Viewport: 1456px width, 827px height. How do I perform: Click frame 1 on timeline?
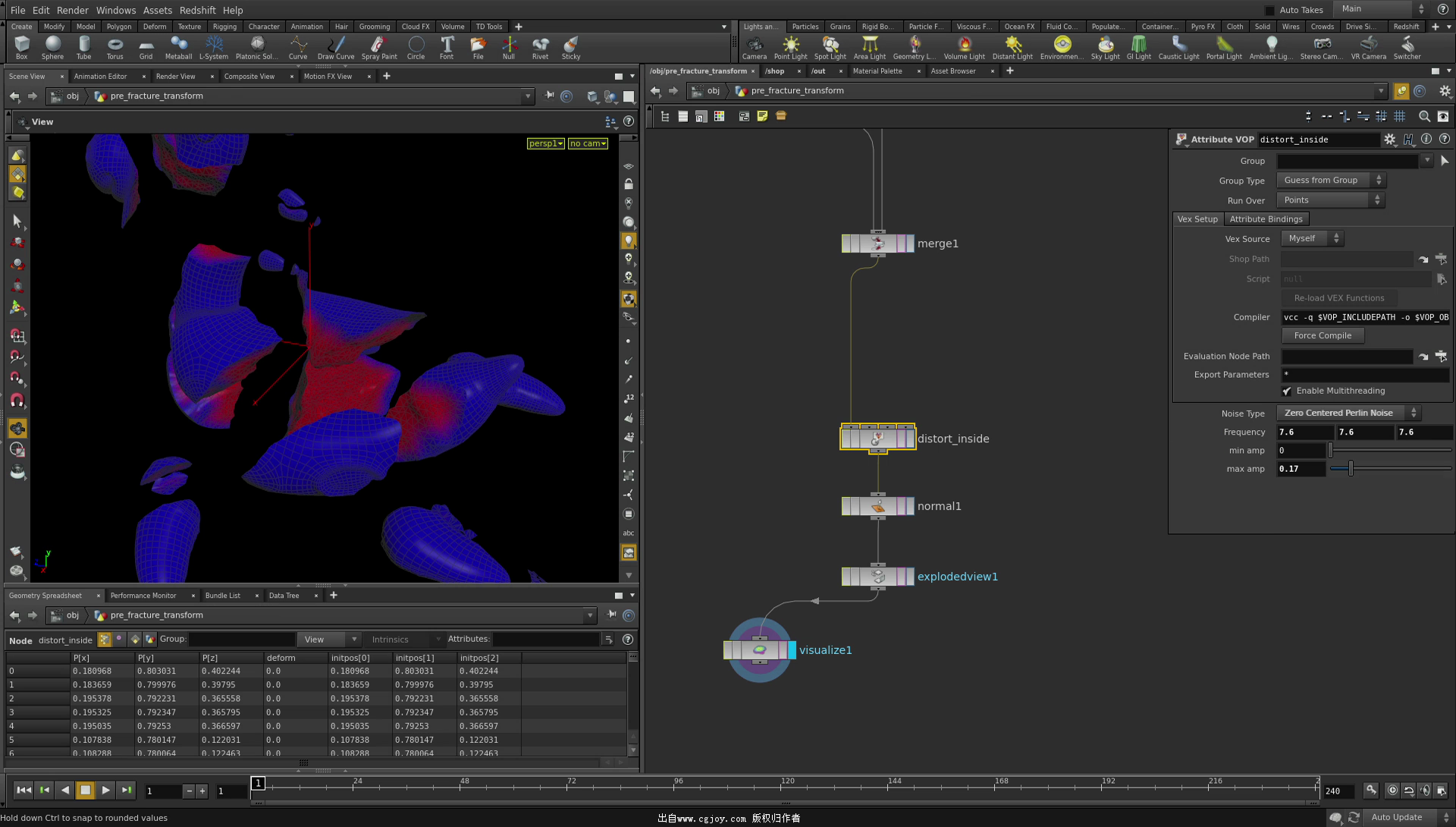click(257, 783)
